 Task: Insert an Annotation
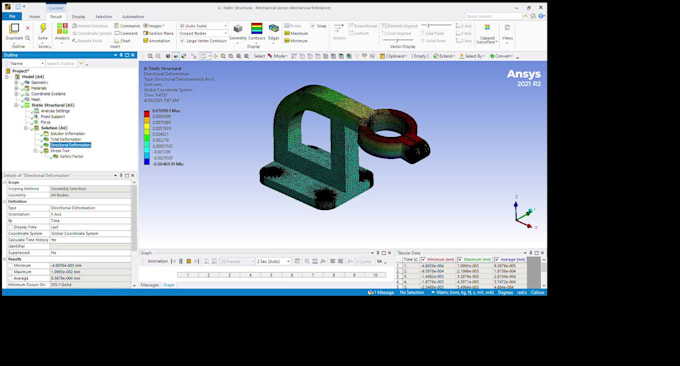coord(157,41)
